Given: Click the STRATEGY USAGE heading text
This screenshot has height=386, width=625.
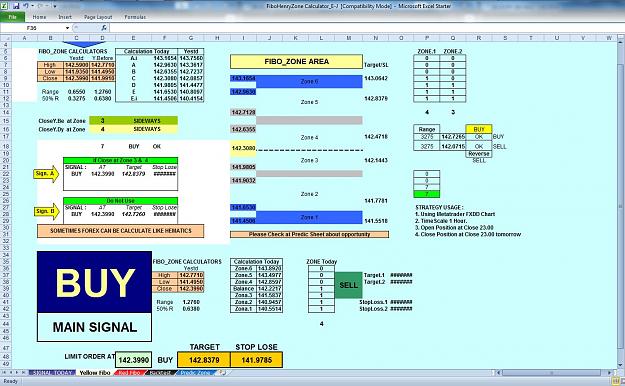Looking at the screenshot, I should 439,207.
